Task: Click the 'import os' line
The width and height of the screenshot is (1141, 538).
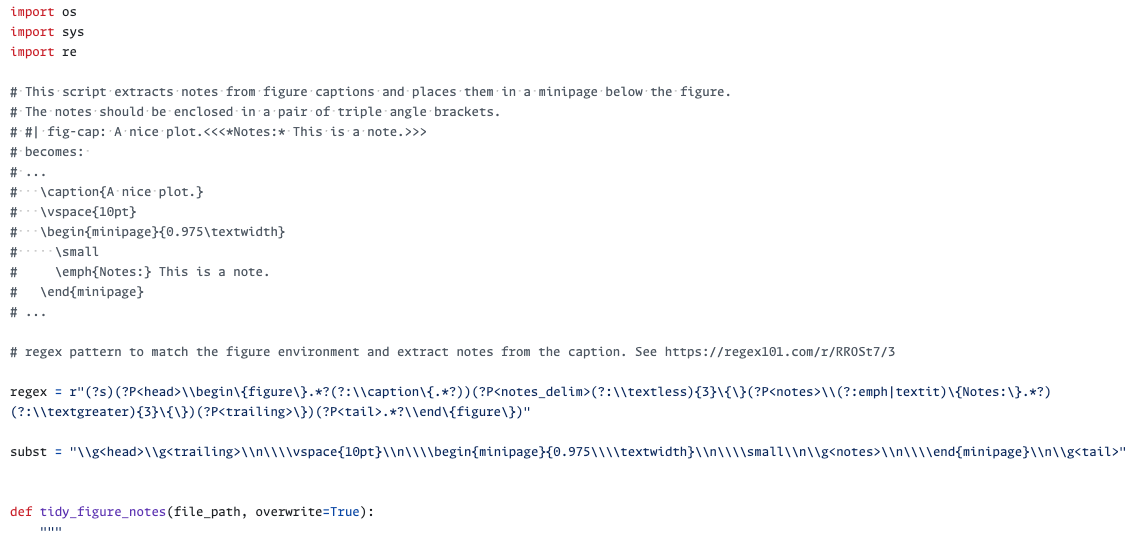Action: point(43,12)
